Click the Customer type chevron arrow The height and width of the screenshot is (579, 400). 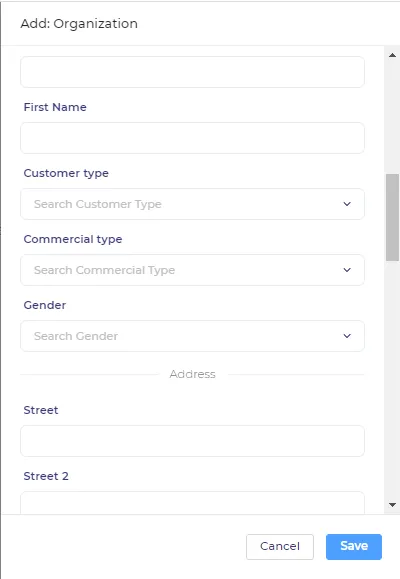(x=347, y=204)
